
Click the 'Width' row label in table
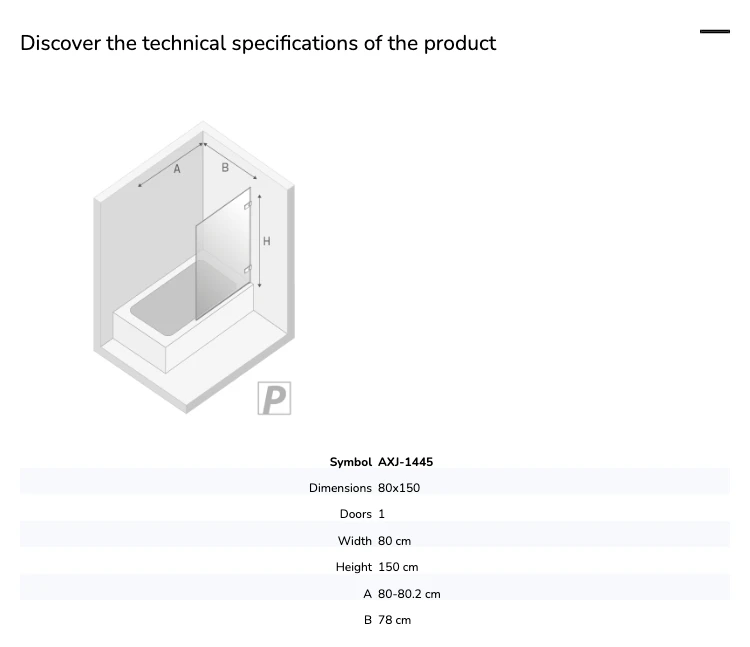(x=354, y=541)
